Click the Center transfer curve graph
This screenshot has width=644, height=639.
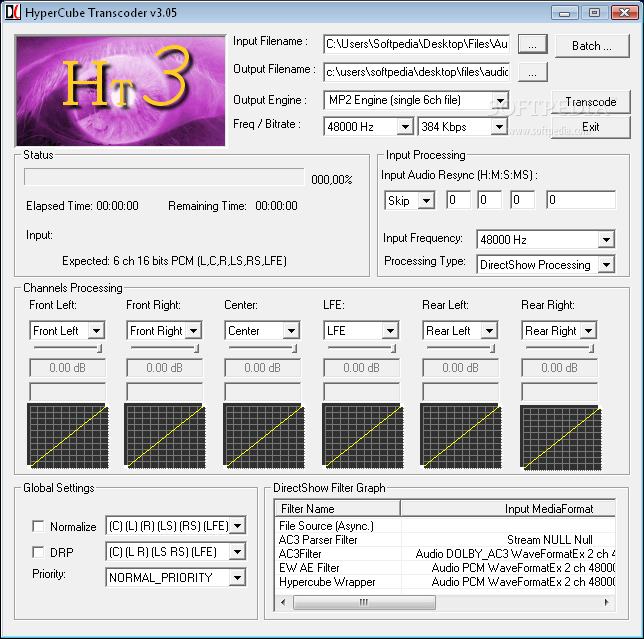[264, 436]
